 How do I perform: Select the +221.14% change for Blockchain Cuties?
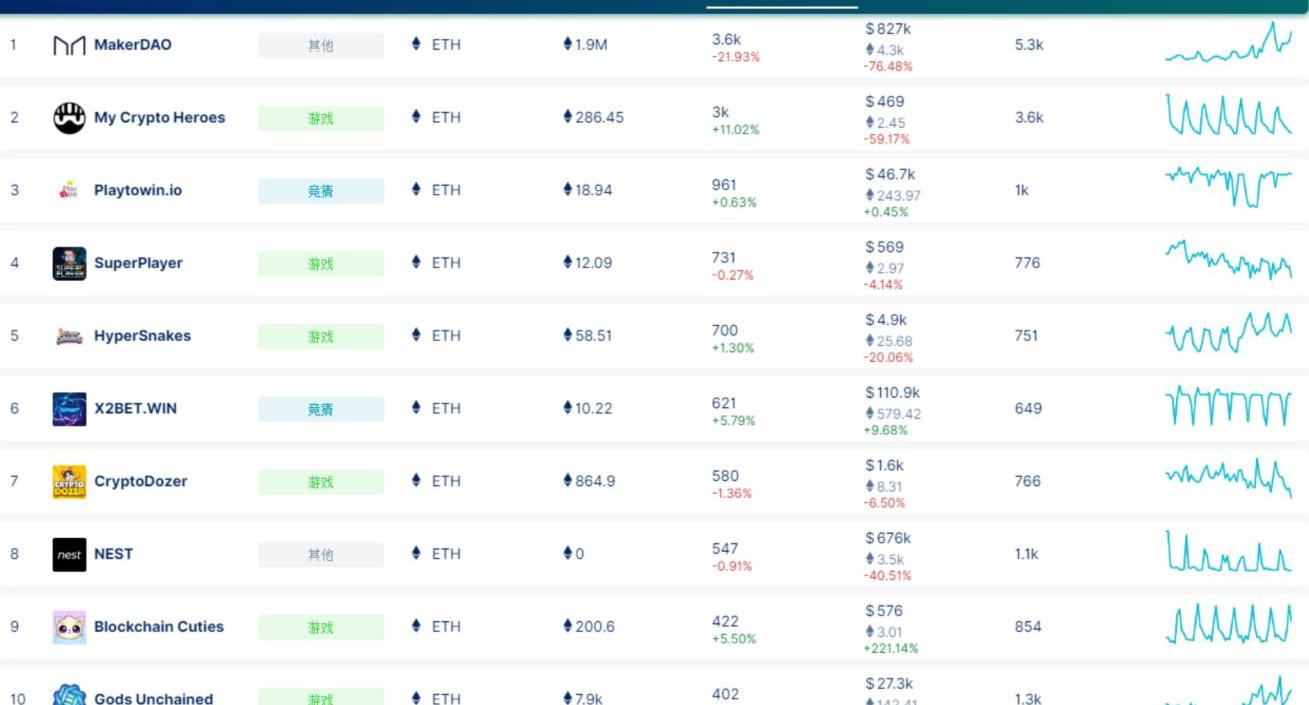[x=891, y=649]
